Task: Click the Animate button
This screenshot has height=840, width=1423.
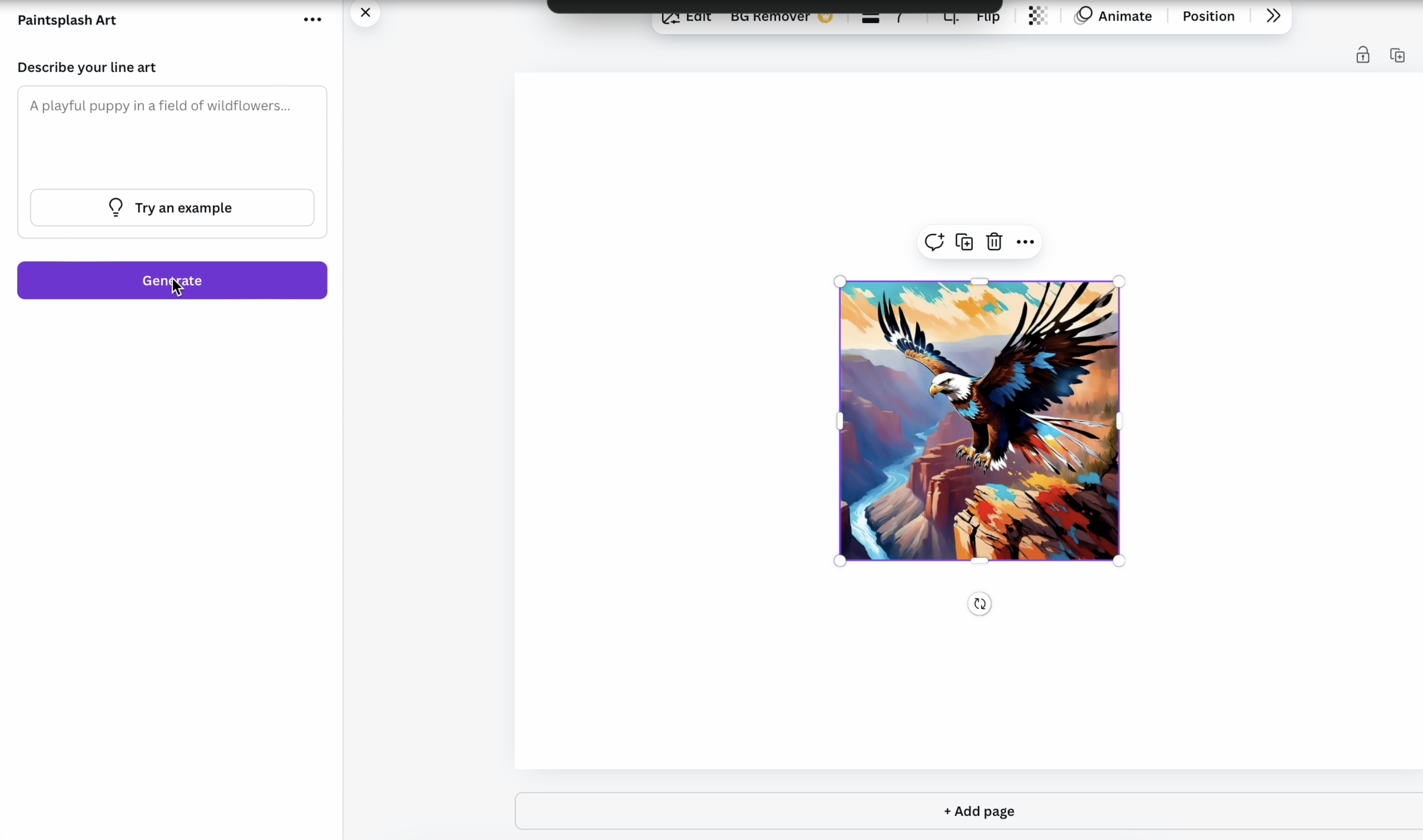Action: [1113, 16]
